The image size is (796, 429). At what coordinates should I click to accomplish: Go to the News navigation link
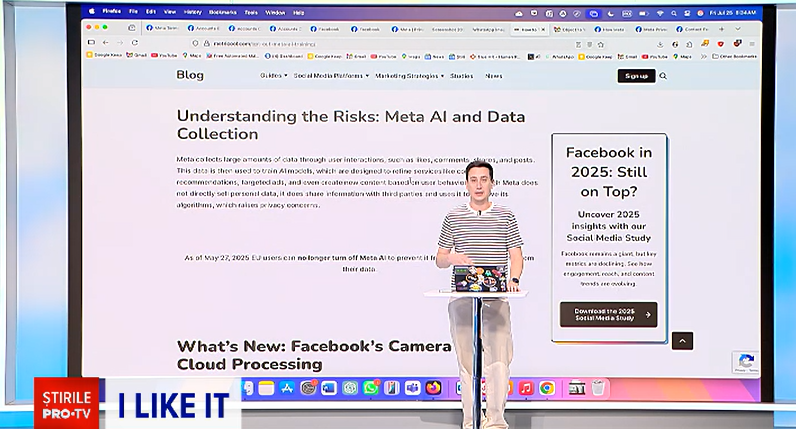point(494,76)
